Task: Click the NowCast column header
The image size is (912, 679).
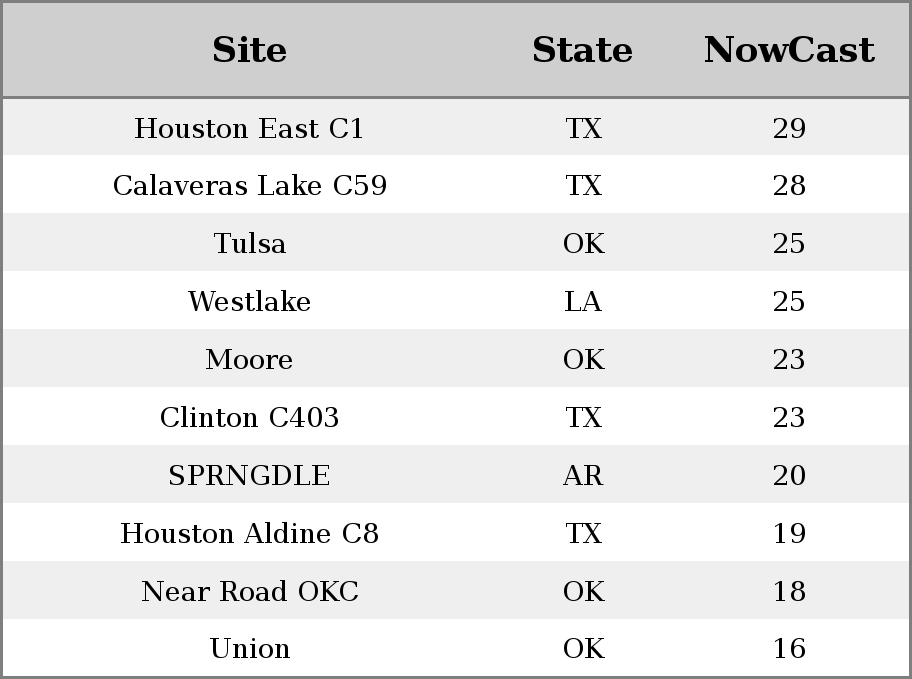Action: coord(789,49)
